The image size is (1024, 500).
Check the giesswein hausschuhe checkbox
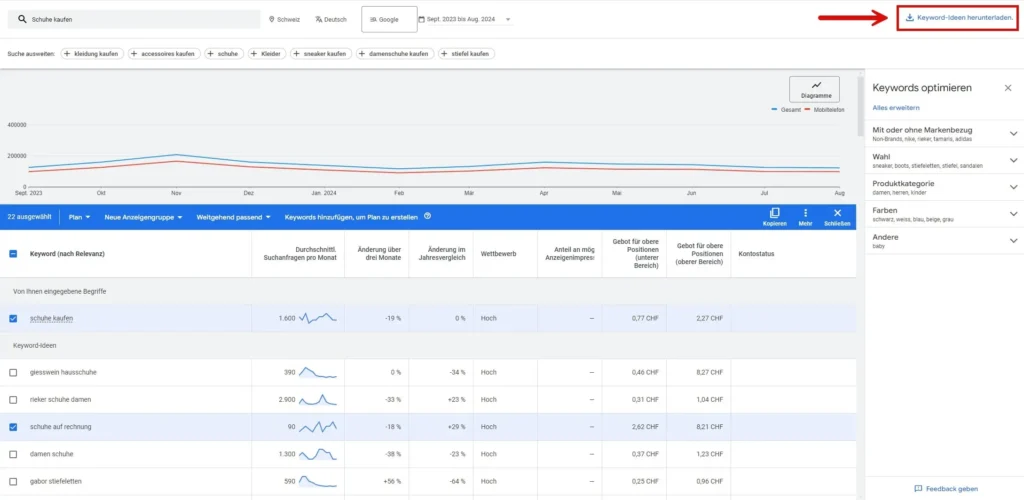[x=13, y=372]
